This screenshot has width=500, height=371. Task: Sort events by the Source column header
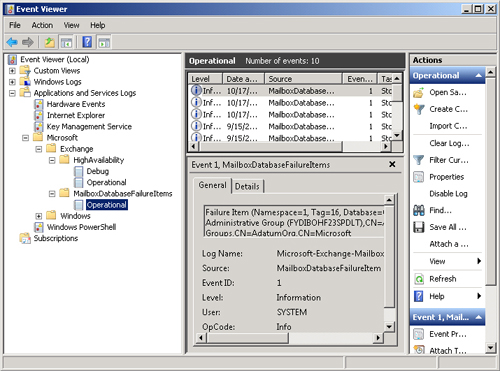tap(304, 79)
